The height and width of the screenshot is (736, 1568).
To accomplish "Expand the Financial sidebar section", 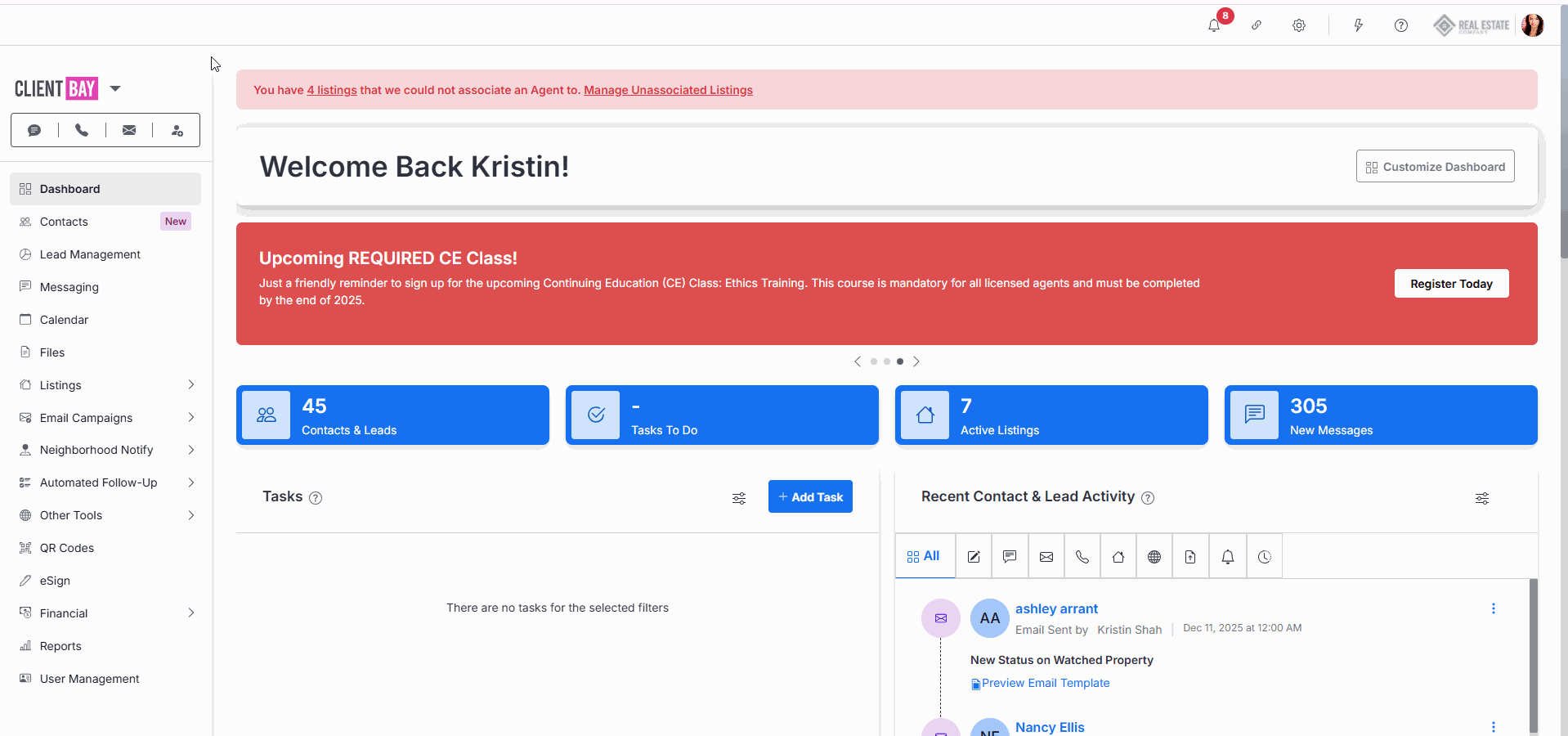I will click(x=190, y=613).
